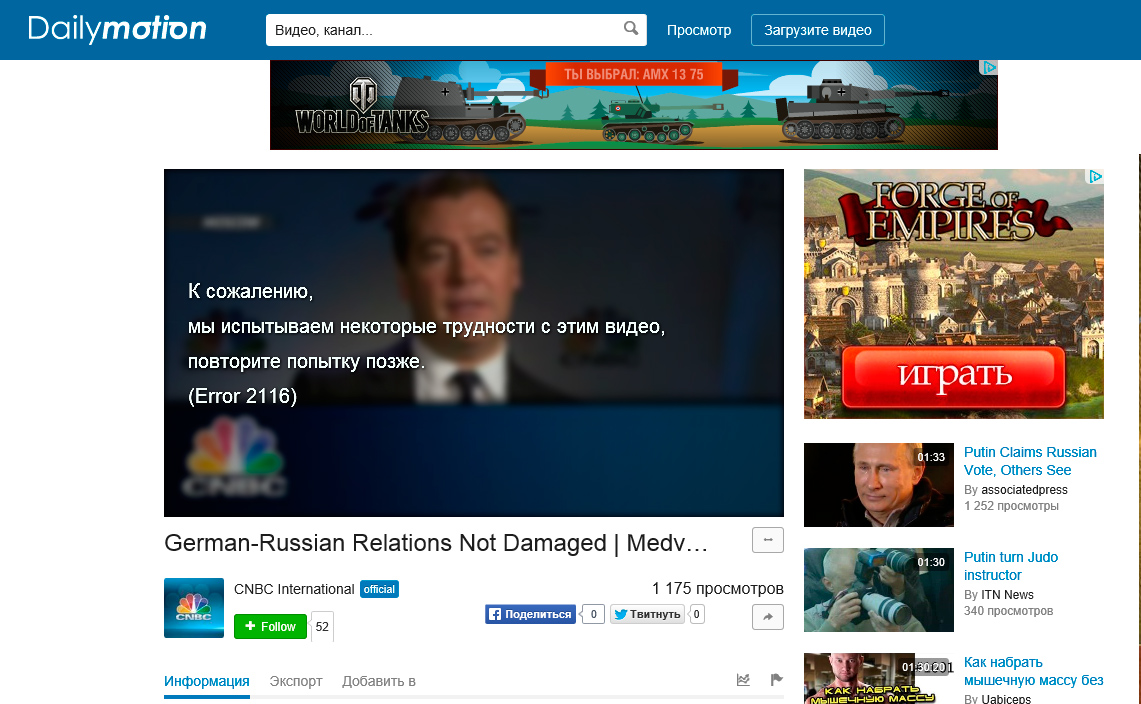Click the AdChoices icon on tanks banner

pos(989,68)
